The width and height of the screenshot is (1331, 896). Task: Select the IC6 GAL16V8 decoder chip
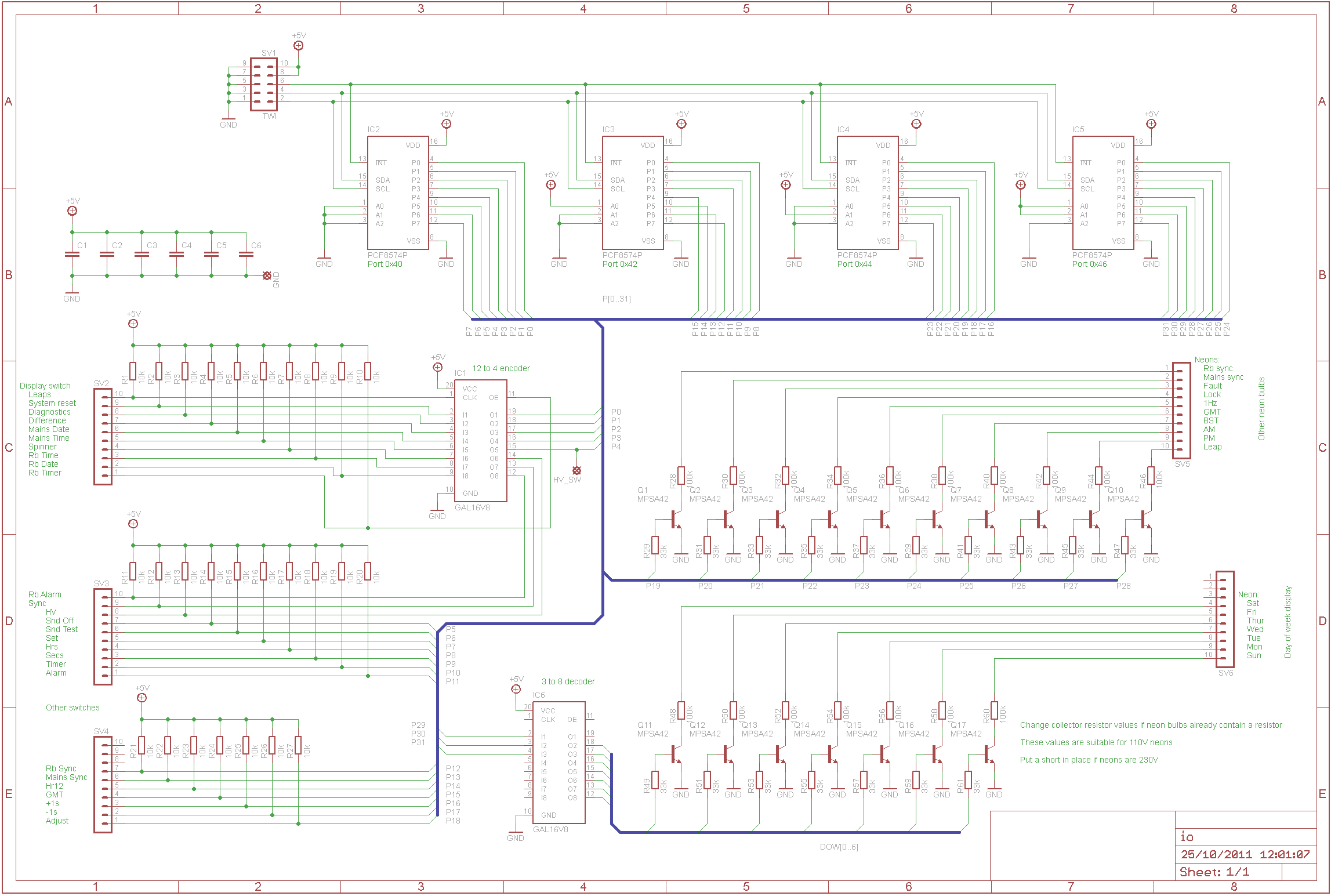558,761
